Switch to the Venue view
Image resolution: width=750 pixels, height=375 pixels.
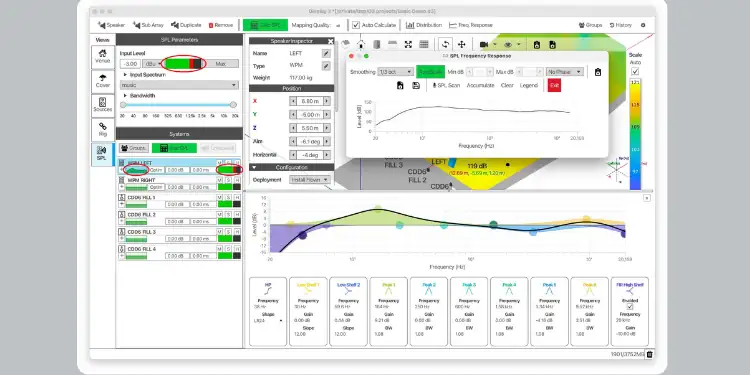pyautogui.click(x=102, y=57)
